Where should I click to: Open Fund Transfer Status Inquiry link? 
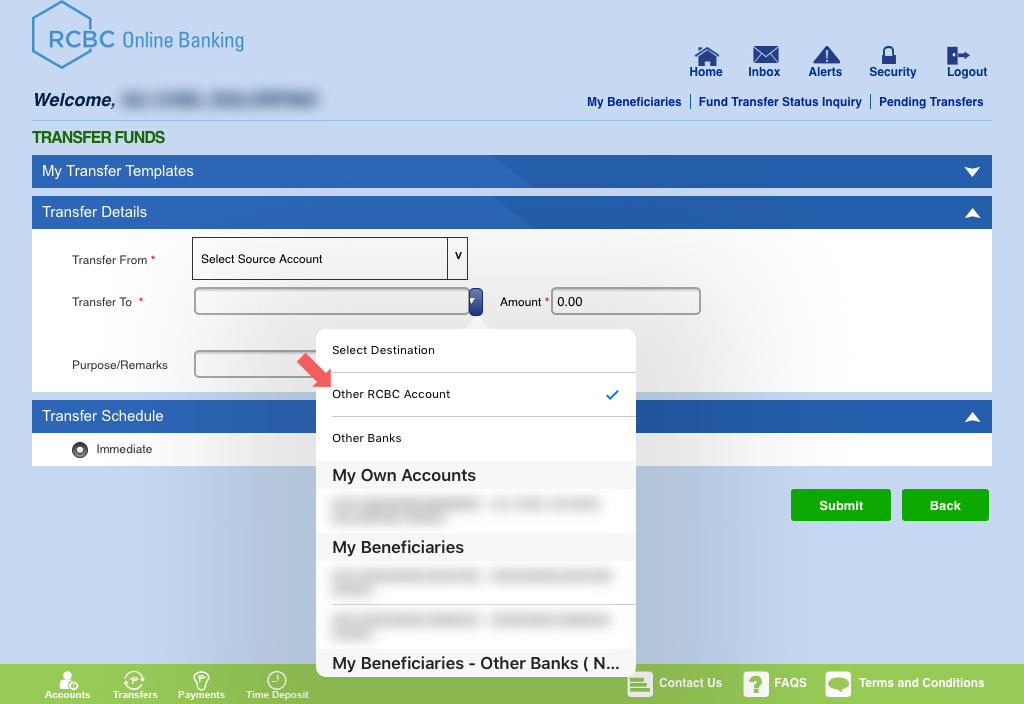(x=780, y=102)
